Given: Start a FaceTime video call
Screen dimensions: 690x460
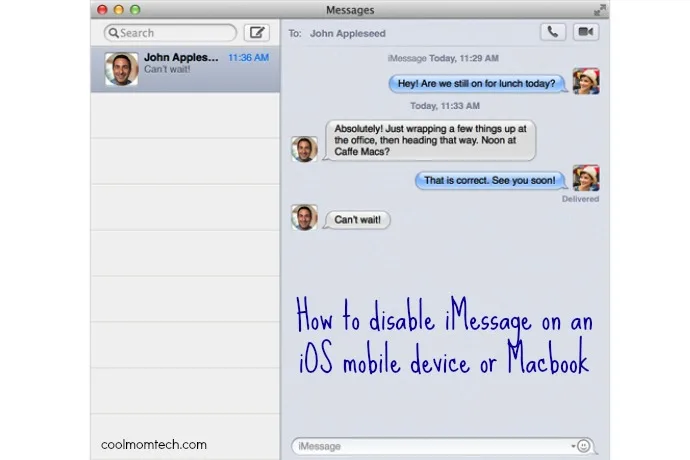Looking at the screenshot, I should coord(586,32).
